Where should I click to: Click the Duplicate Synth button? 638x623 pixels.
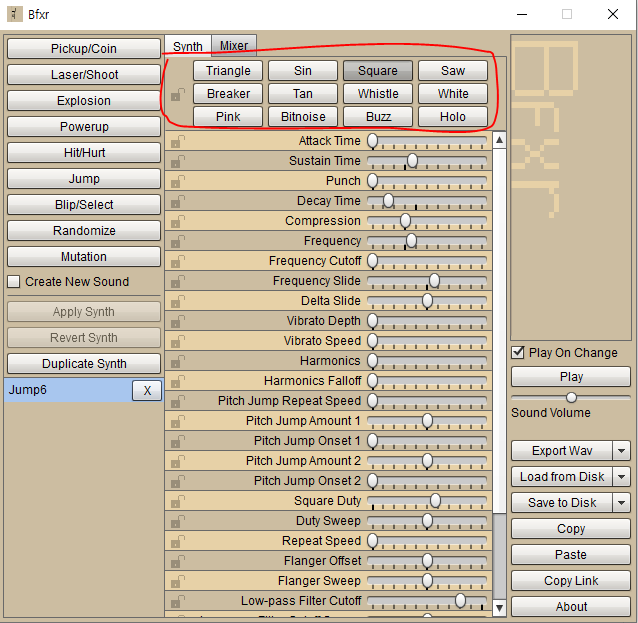pos(84,363)
